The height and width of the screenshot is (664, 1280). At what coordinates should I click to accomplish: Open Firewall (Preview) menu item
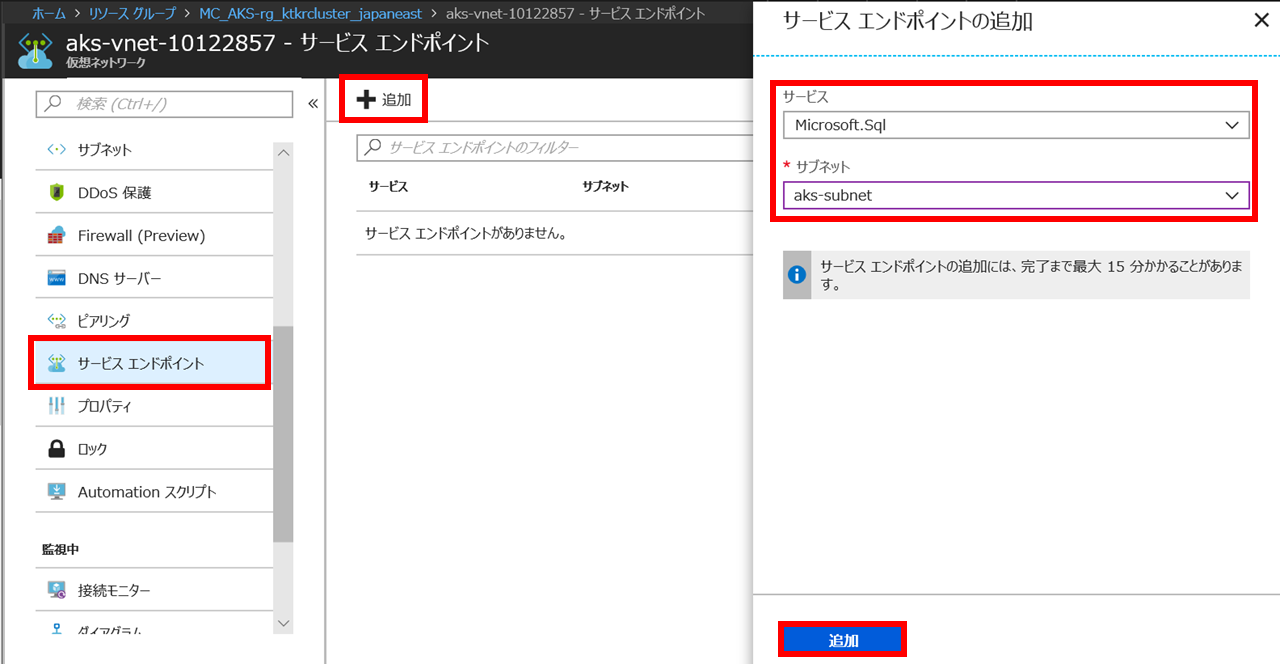(x=154, y=236)
